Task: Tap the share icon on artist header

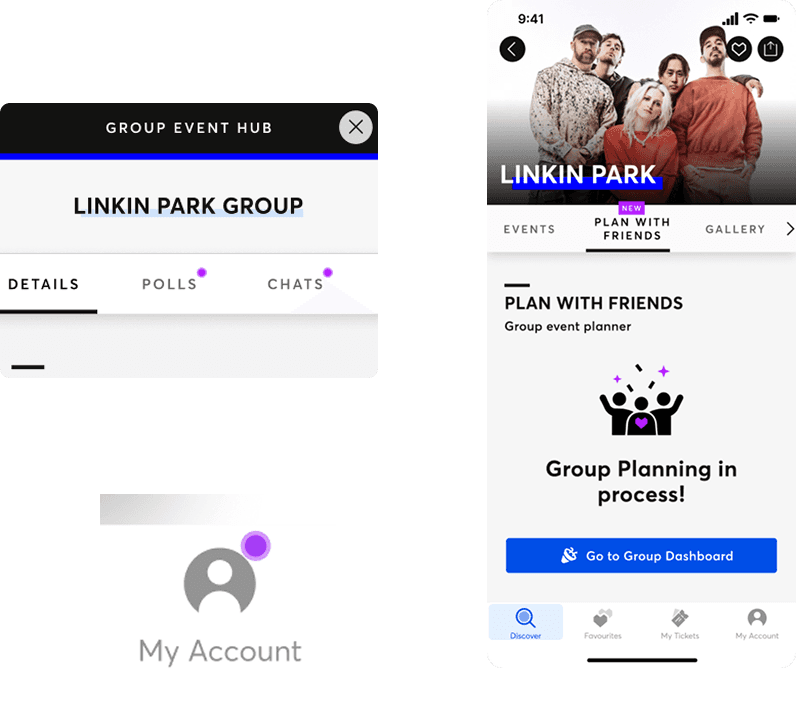Action: (x=770, y=49)
